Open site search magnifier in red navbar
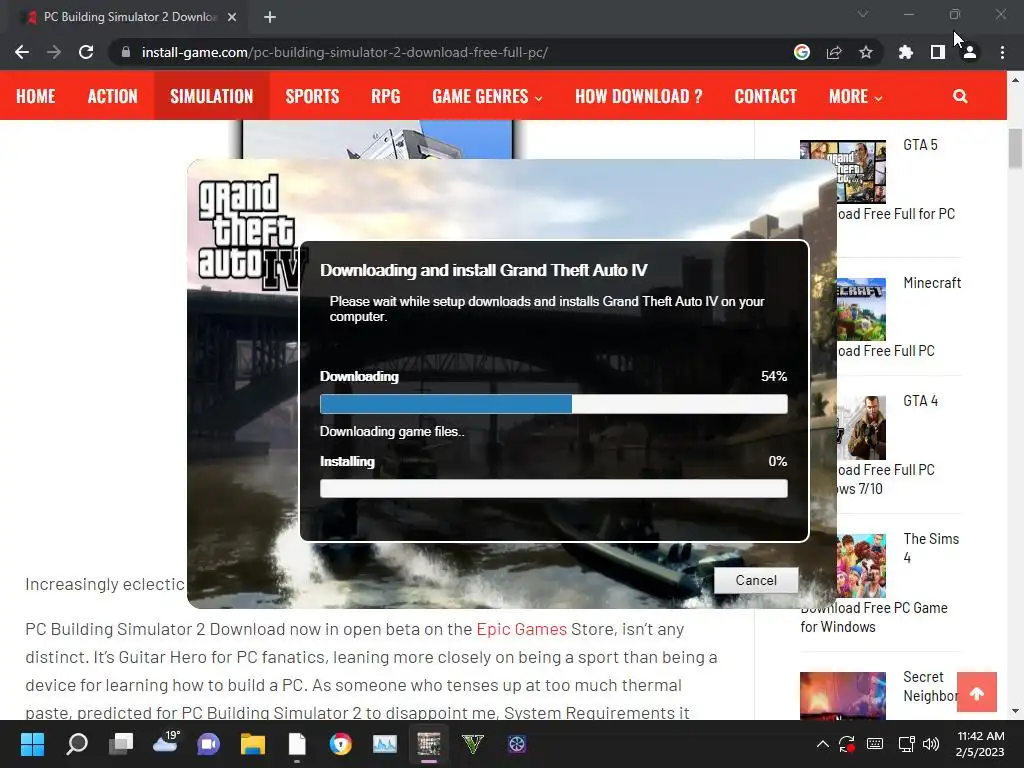This screenshot has width=1024, height=768. click(960, 96)
